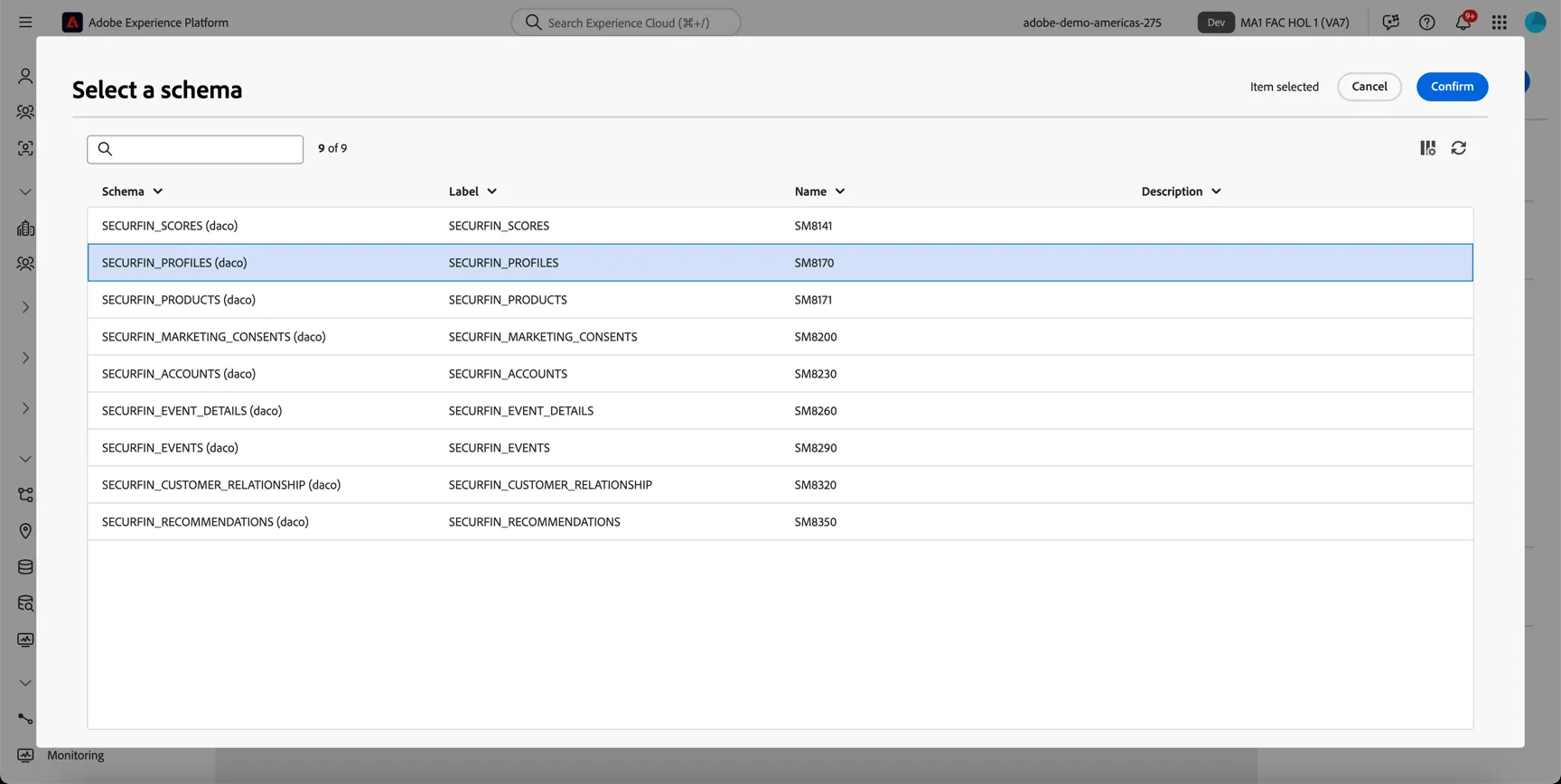Click the search magnifier in schema filter
The height and width of the screenshot is (784, 1561).
105,149
